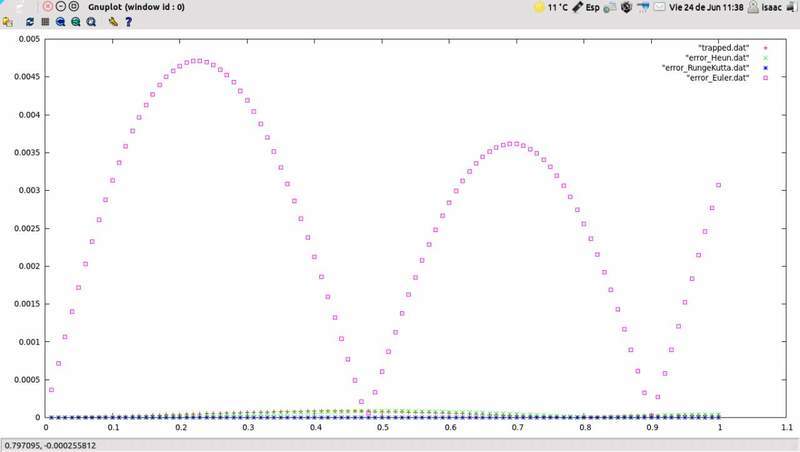Toggle the grid display icon

tap(45, 21)
